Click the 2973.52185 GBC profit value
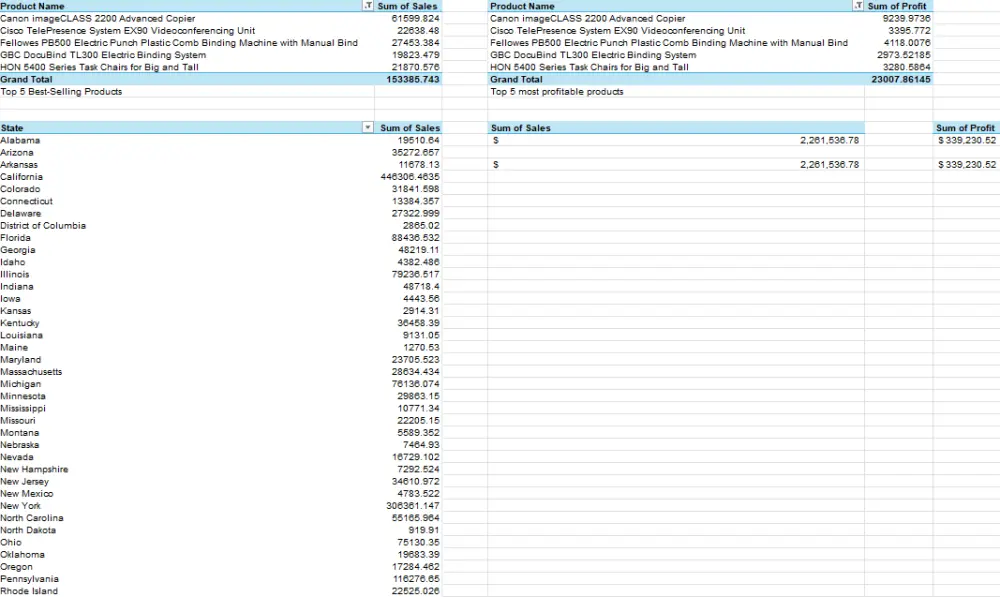The width and height of the screenshot is (1000, 597). 904,55
